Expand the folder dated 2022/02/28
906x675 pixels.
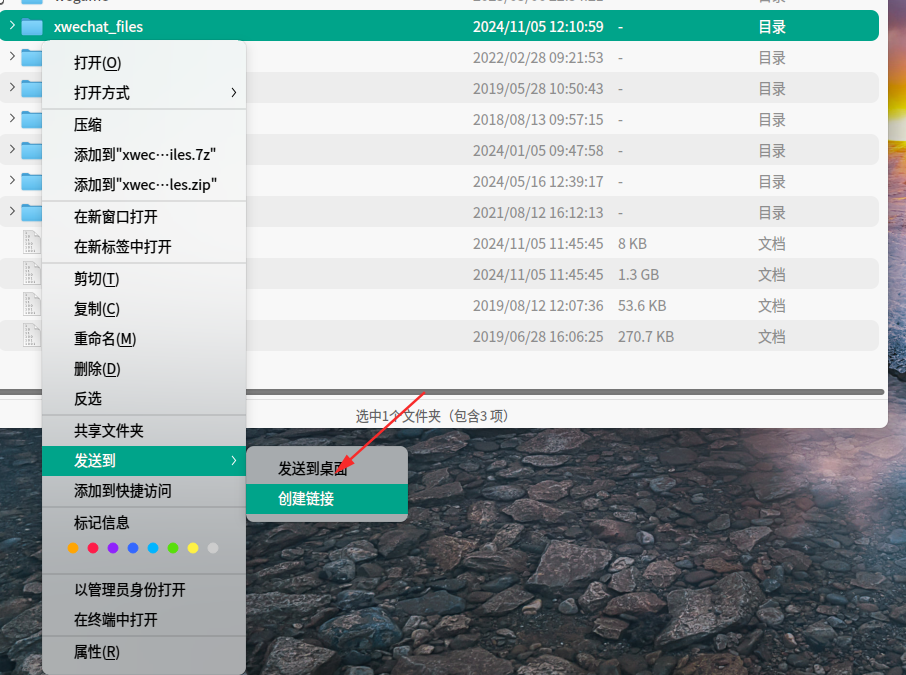click(12, 56)
